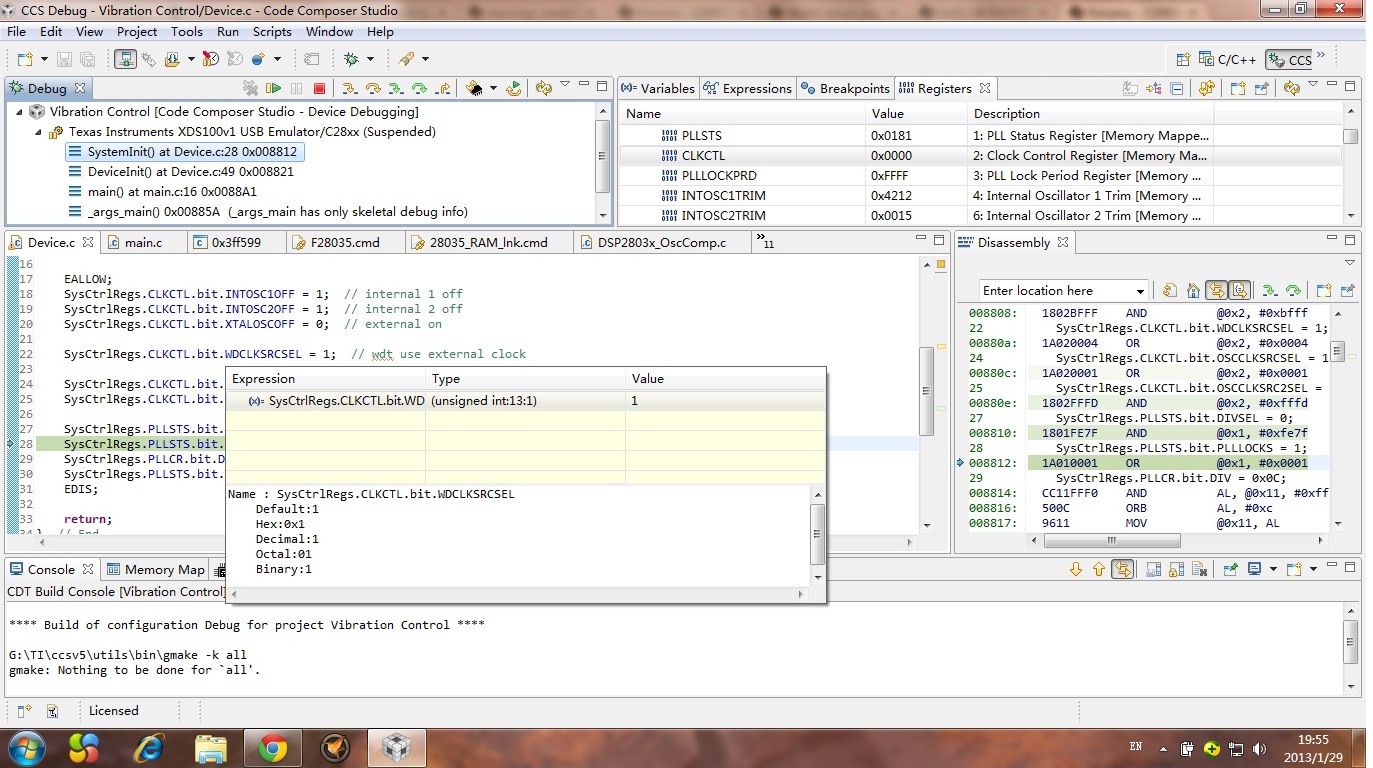Click the Assembly Step Over green icon
Image resolution: width=1373 pixels, height=768 pixels.
pyautogui.click(x=419, y=88)
